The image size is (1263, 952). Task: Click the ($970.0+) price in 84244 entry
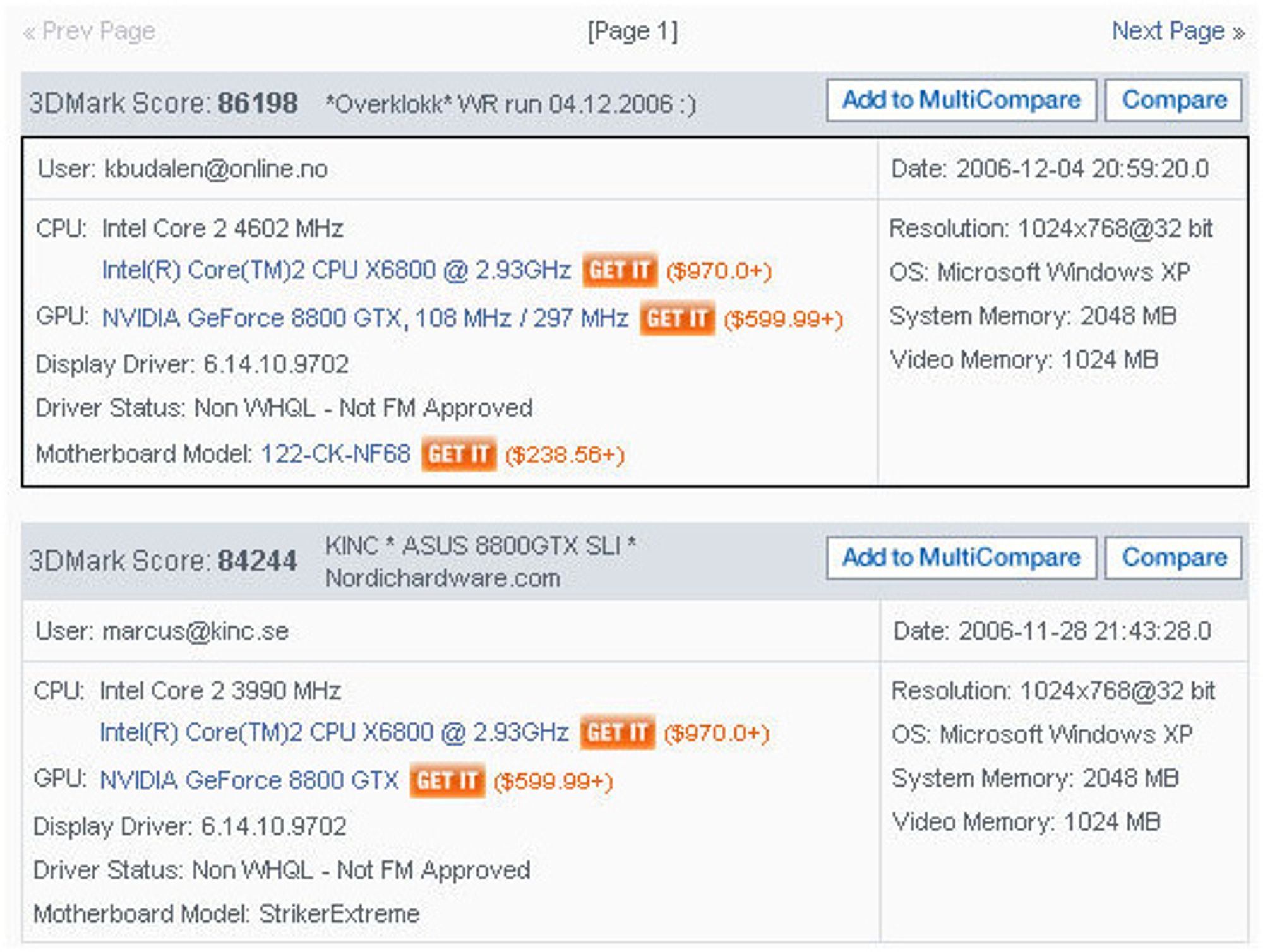click(x=716, y=734)
